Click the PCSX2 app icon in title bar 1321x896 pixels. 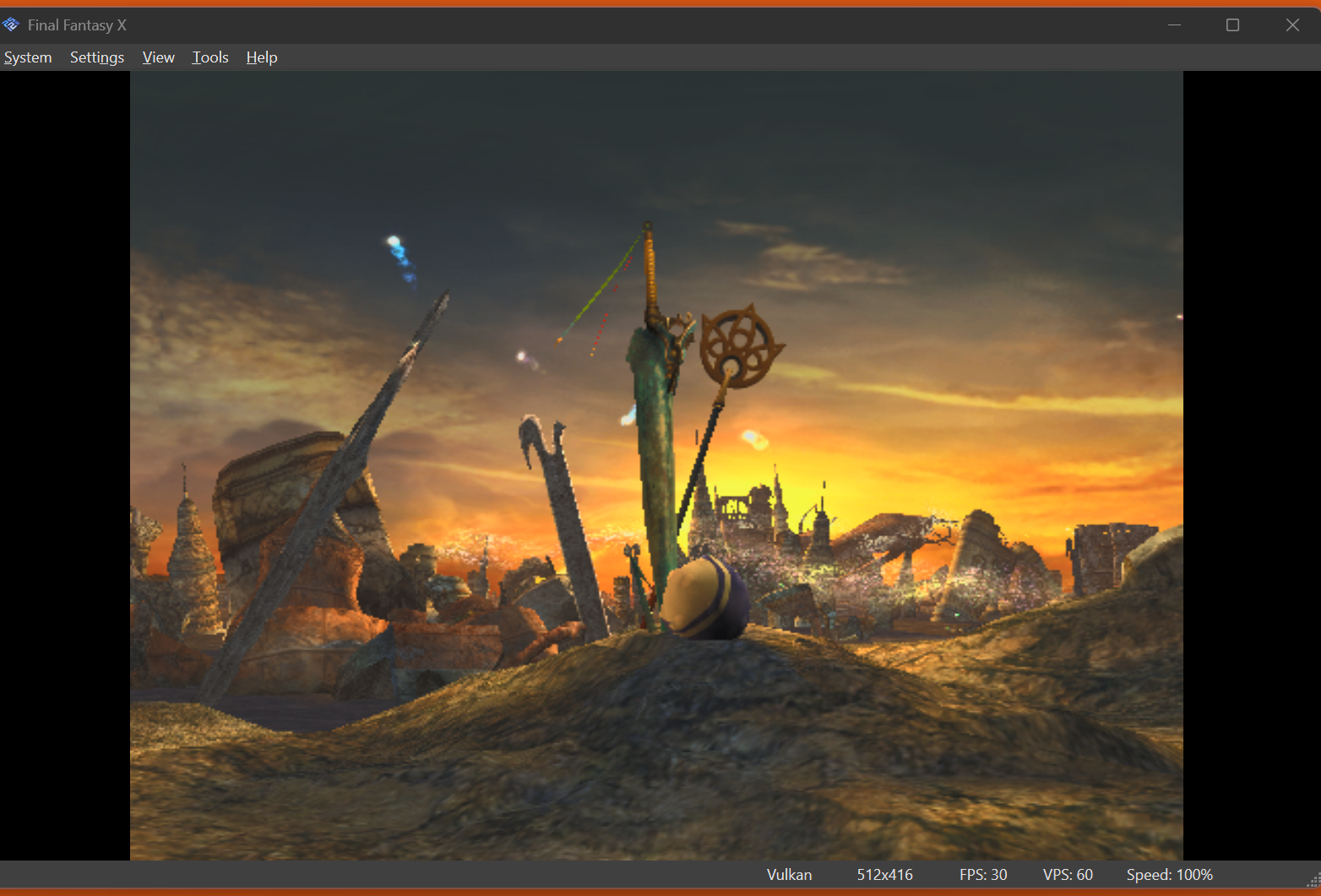11,25
